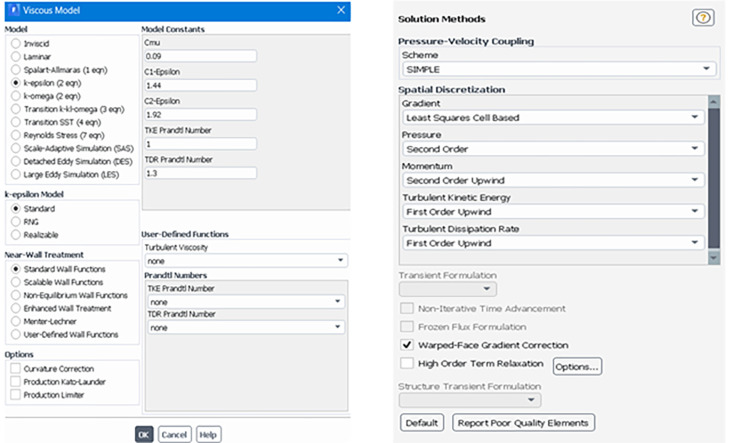The height and width of the screenshot is (443, 730).
Task: Toggle Warped-Face Gradient Correction checkbox
Action: [407, 345]
